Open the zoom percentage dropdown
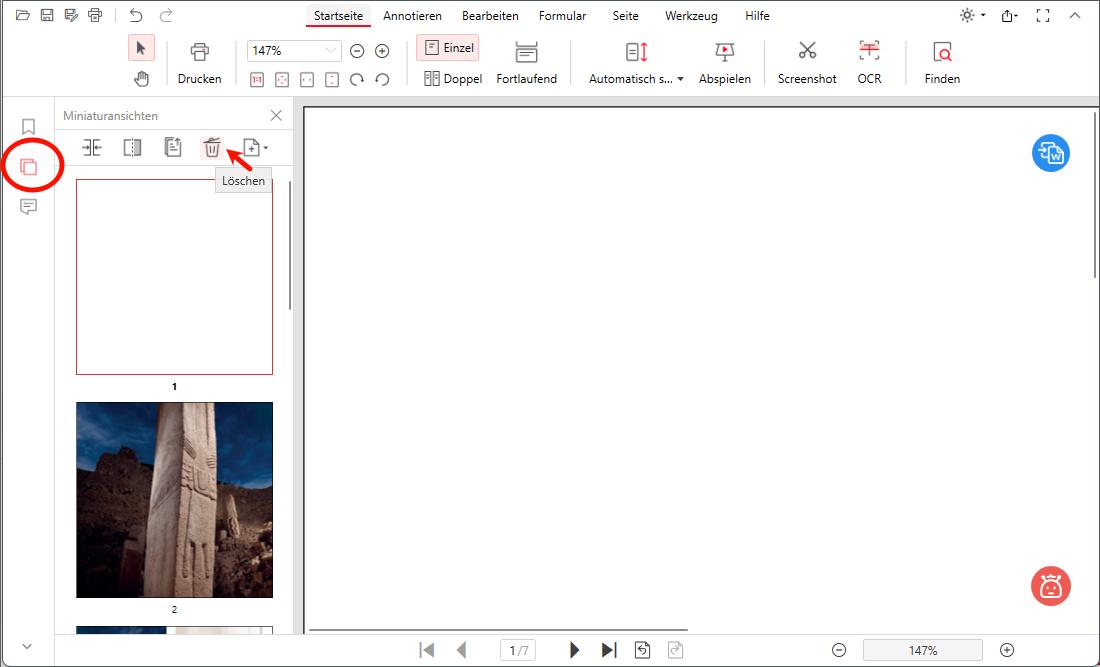 point(330,50)
